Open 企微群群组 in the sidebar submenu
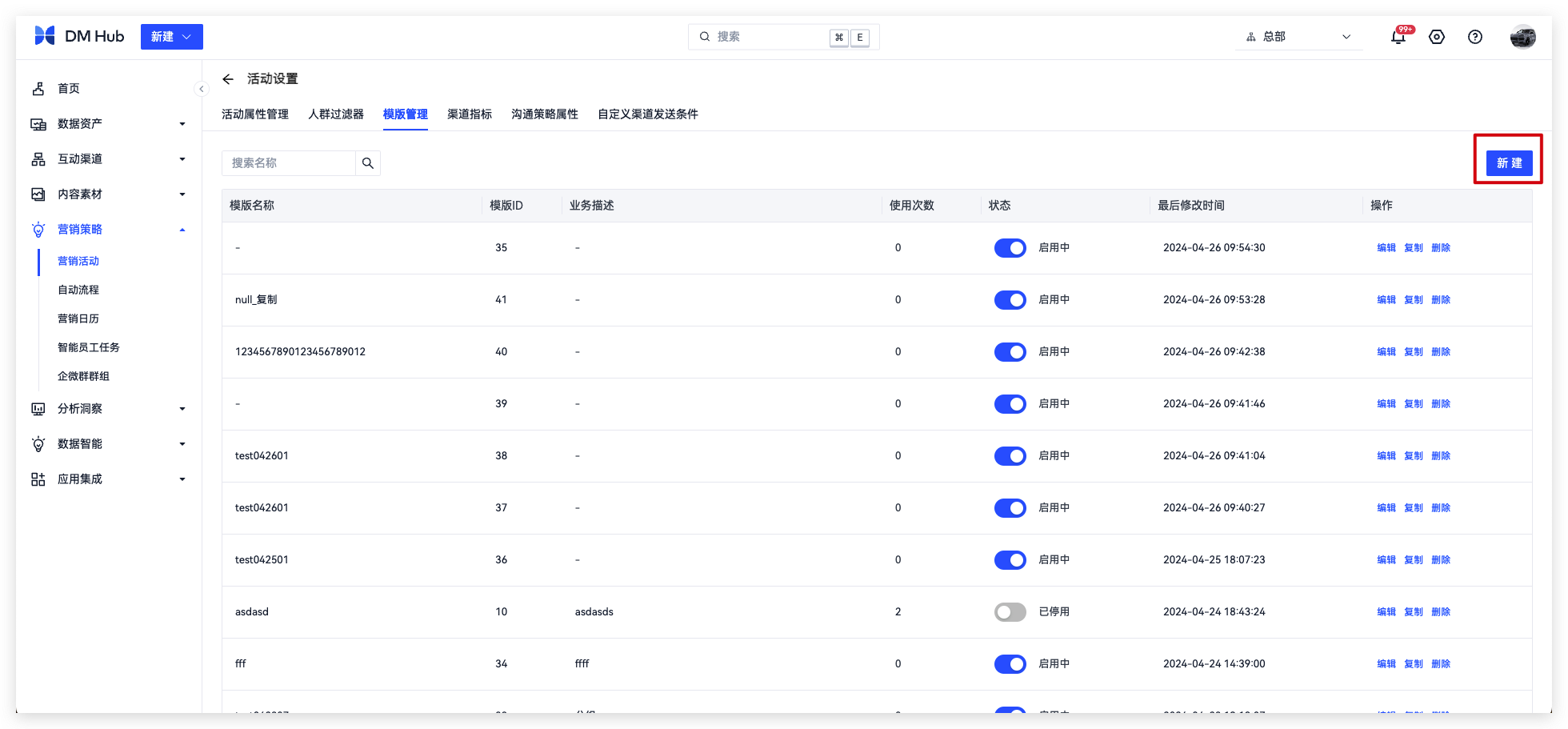 pyautogui.click(x=83, y=377)
